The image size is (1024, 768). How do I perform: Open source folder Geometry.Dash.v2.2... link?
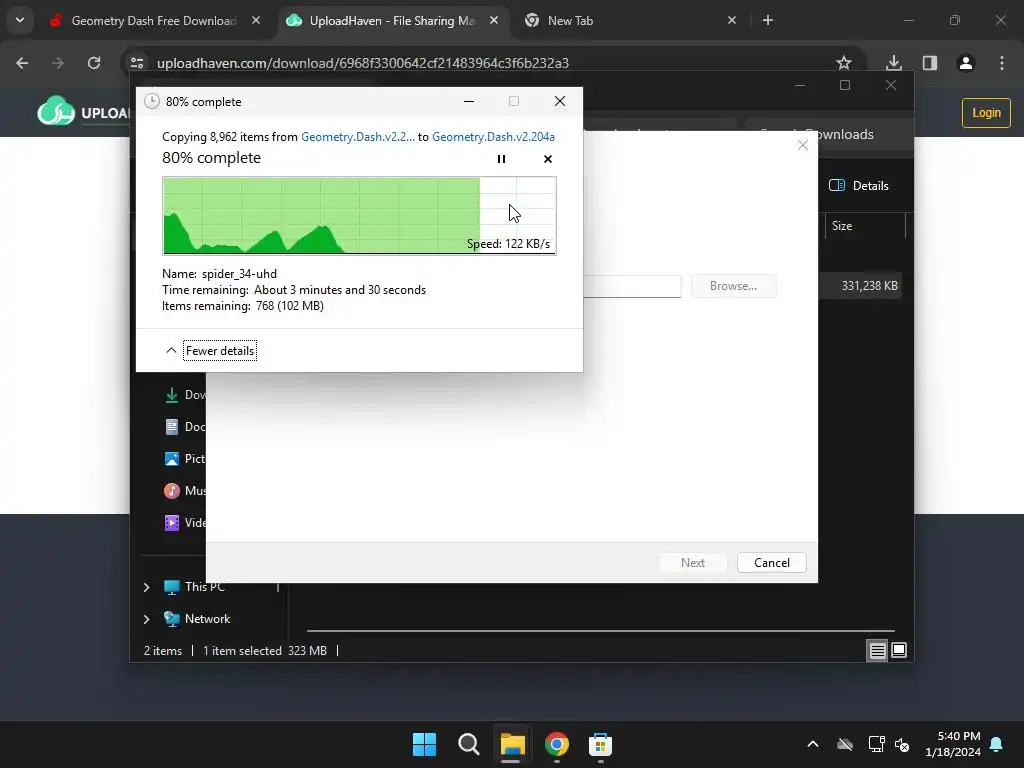pyautogui.click(x=357, y=136)
